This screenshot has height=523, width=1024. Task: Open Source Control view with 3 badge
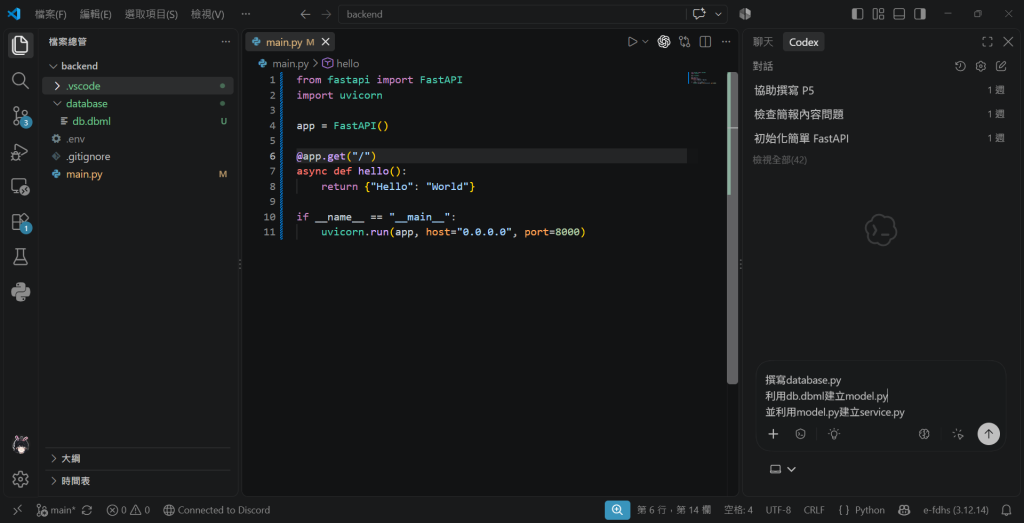tap(20, 116)
